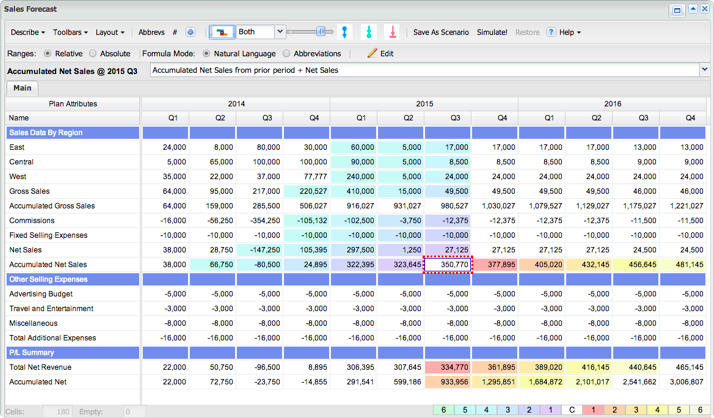Click the white C legend swatch
714x418 pixels.
point(572,410)
